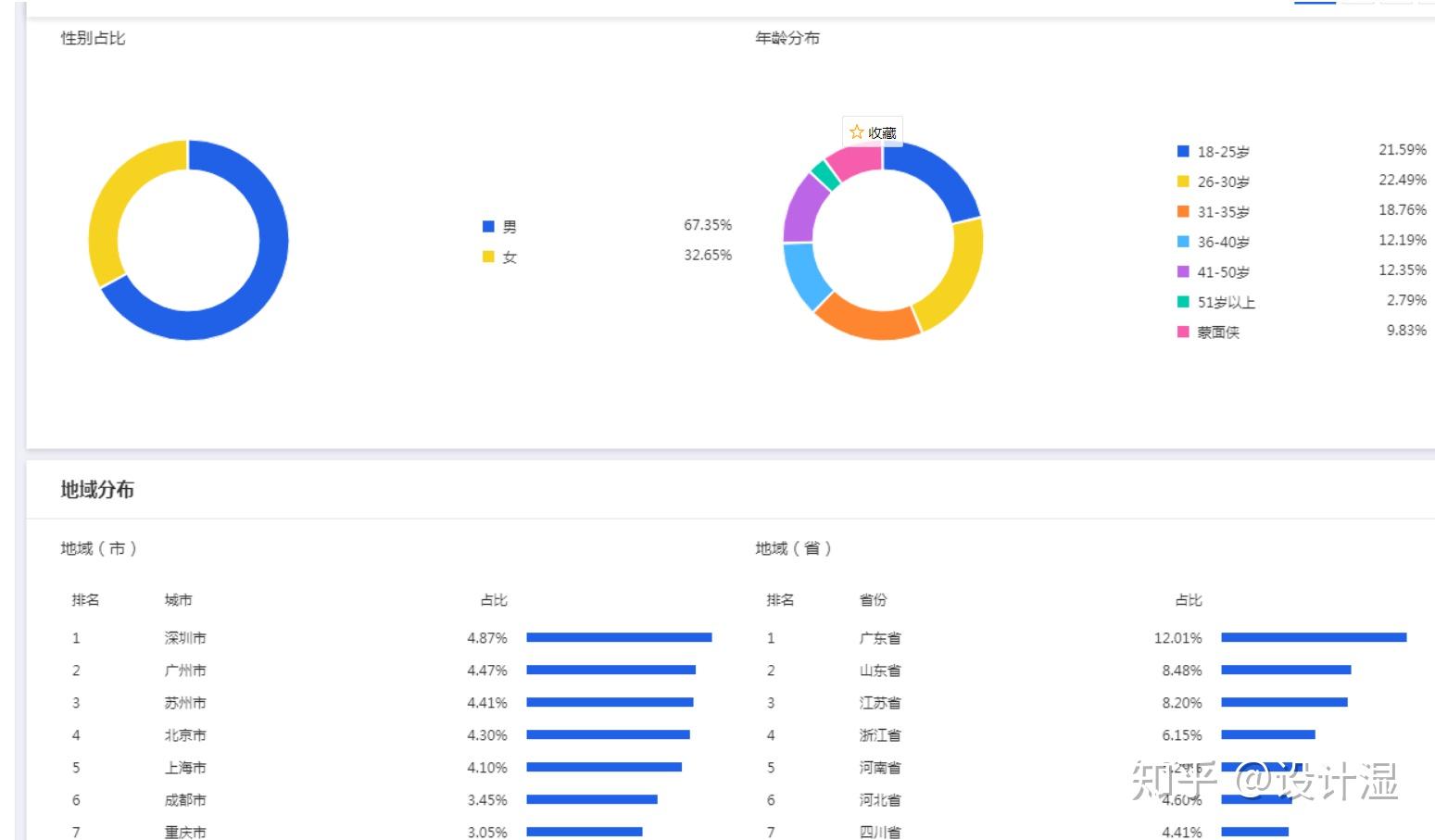Toggle the 蒙面侠 pink legend swatch

(x=1183, y=332)
